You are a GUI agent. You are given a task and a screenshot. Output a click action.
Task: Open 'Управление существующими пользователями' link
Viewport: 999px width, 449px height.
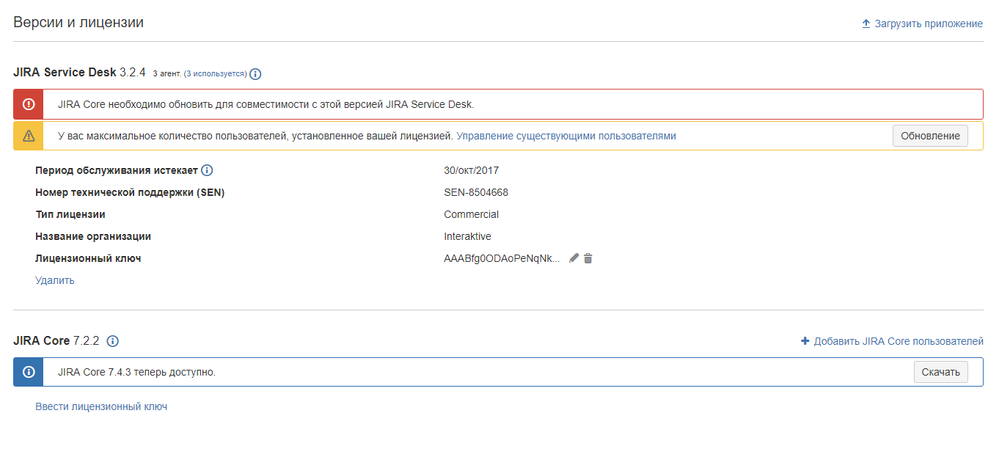pos(566,136)
